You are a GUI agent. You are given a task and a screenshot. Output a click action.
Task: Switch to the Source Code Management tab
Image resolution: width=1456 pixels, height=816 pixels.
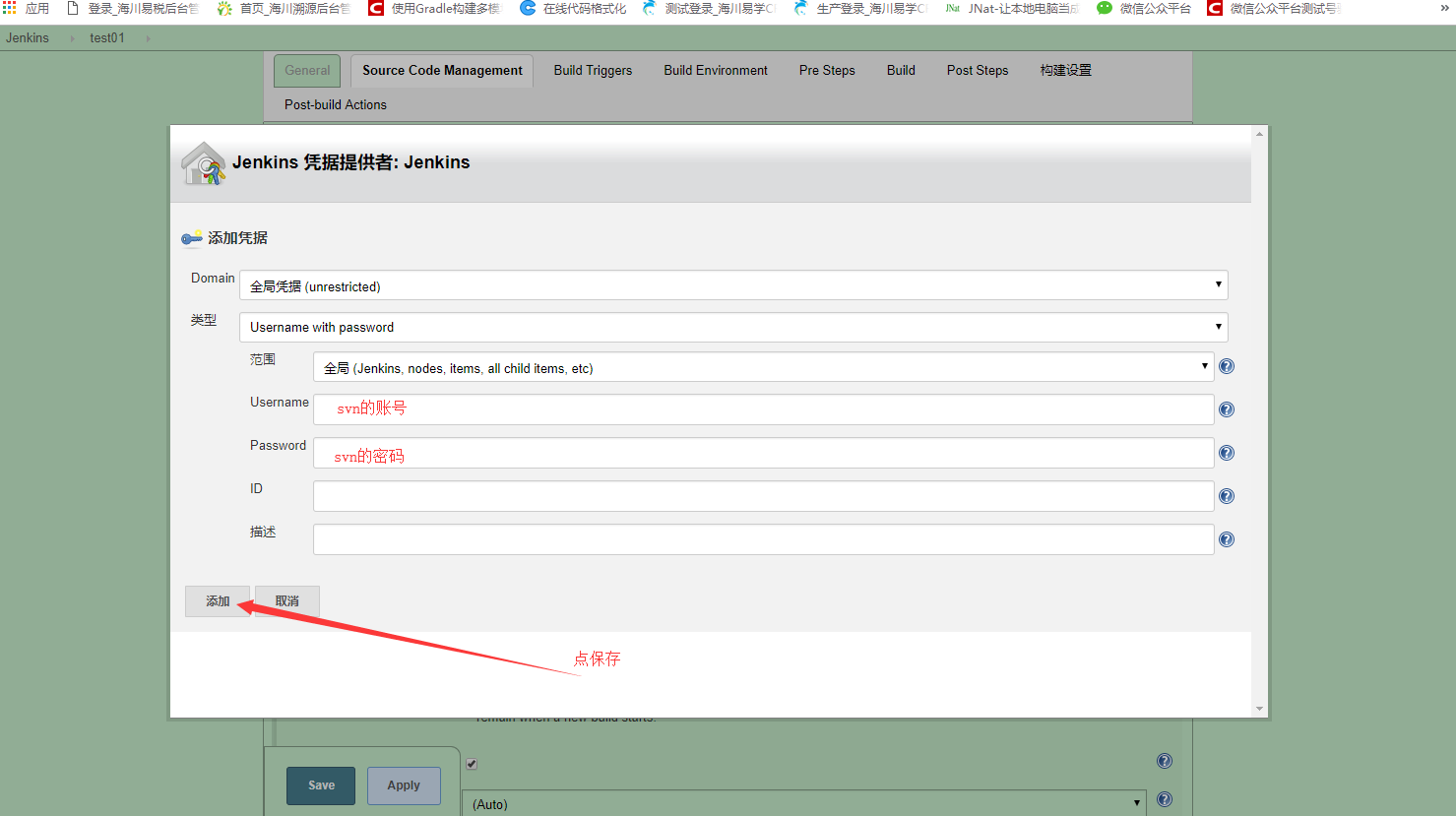click(442, 71)
